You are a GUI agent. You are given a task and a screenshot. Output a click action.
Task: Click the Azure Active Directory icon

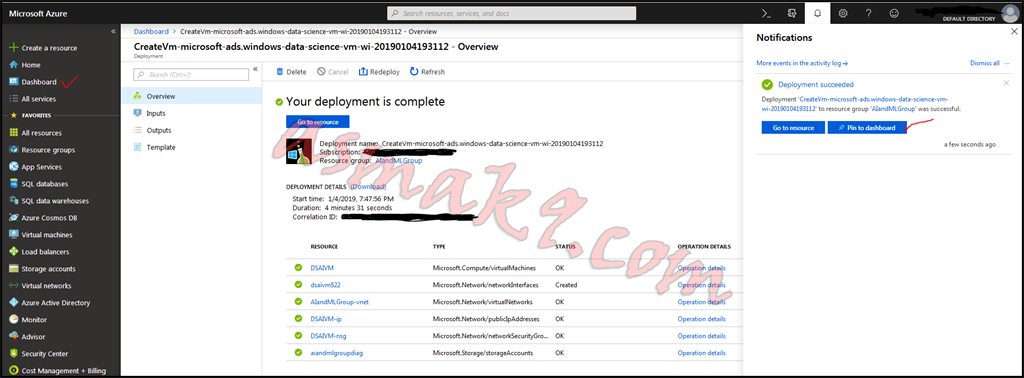point(13,302)
